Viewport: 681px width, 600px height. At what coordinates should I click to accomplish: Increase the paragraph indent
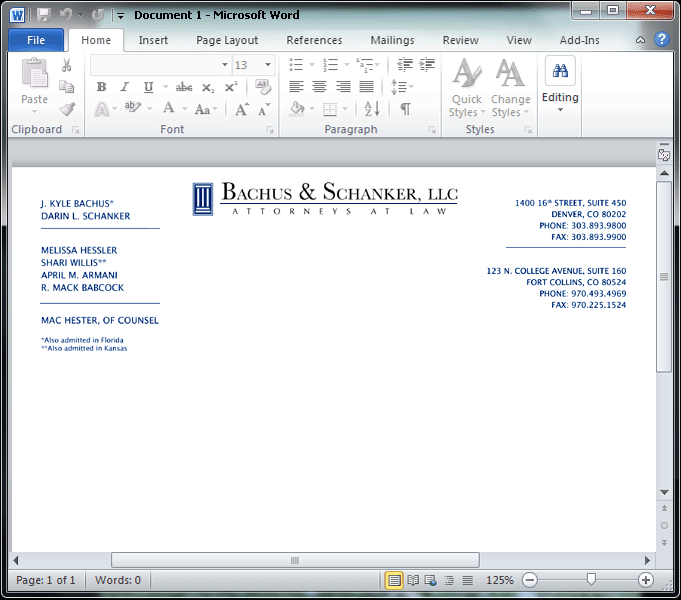pyautogui.click(x=427, y=64)
